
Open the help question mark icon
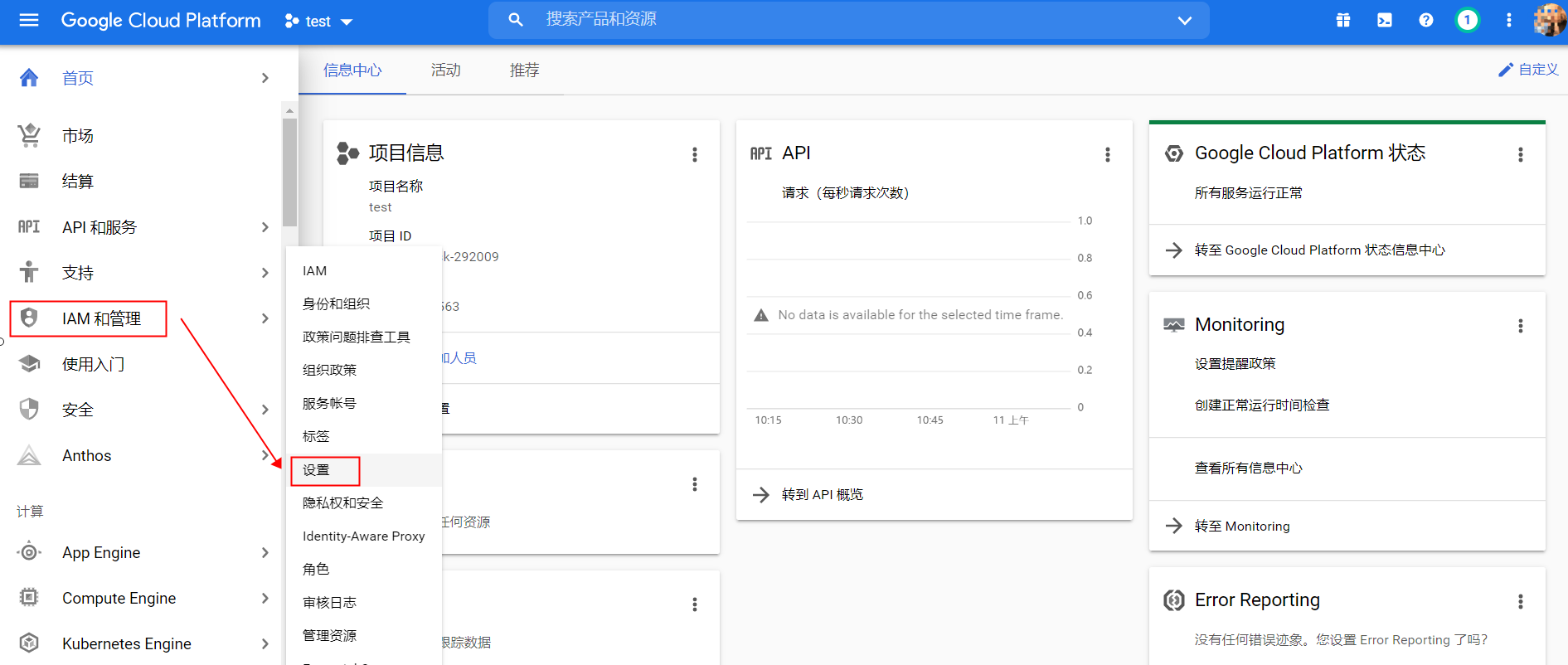click(1426, 20)
